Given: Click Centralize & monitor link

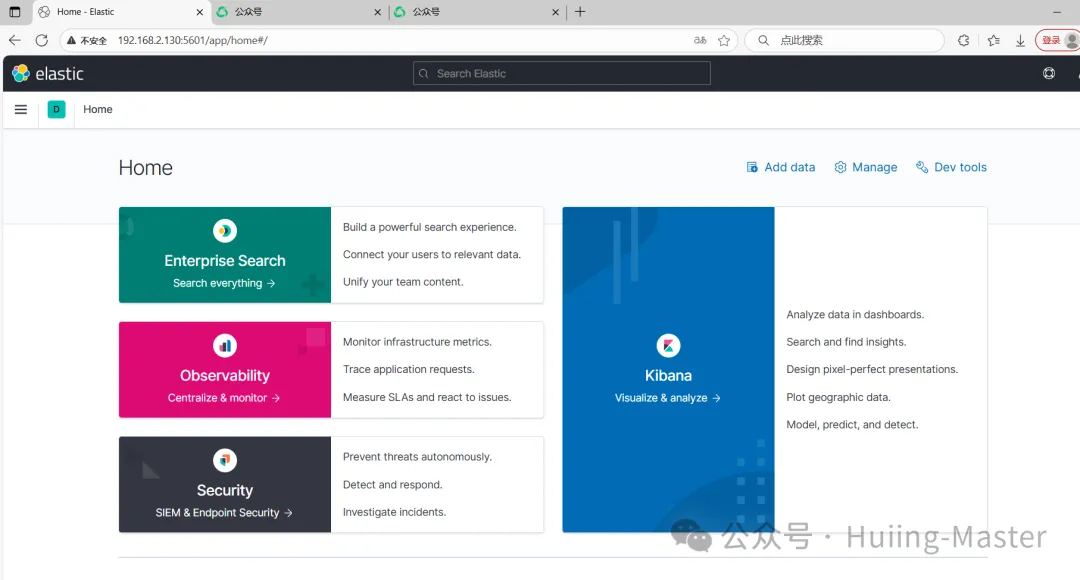Looking at the screenshot, I should [224, 398].
